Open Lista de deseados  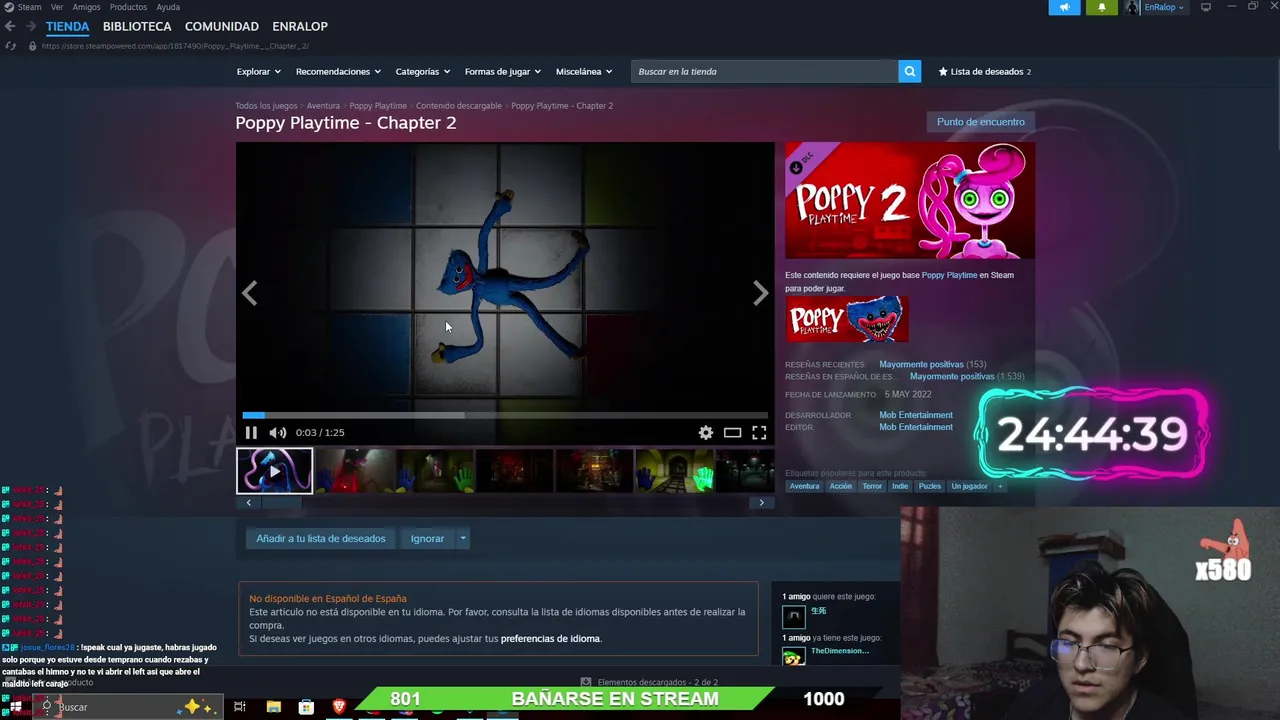tap(984, 71)
